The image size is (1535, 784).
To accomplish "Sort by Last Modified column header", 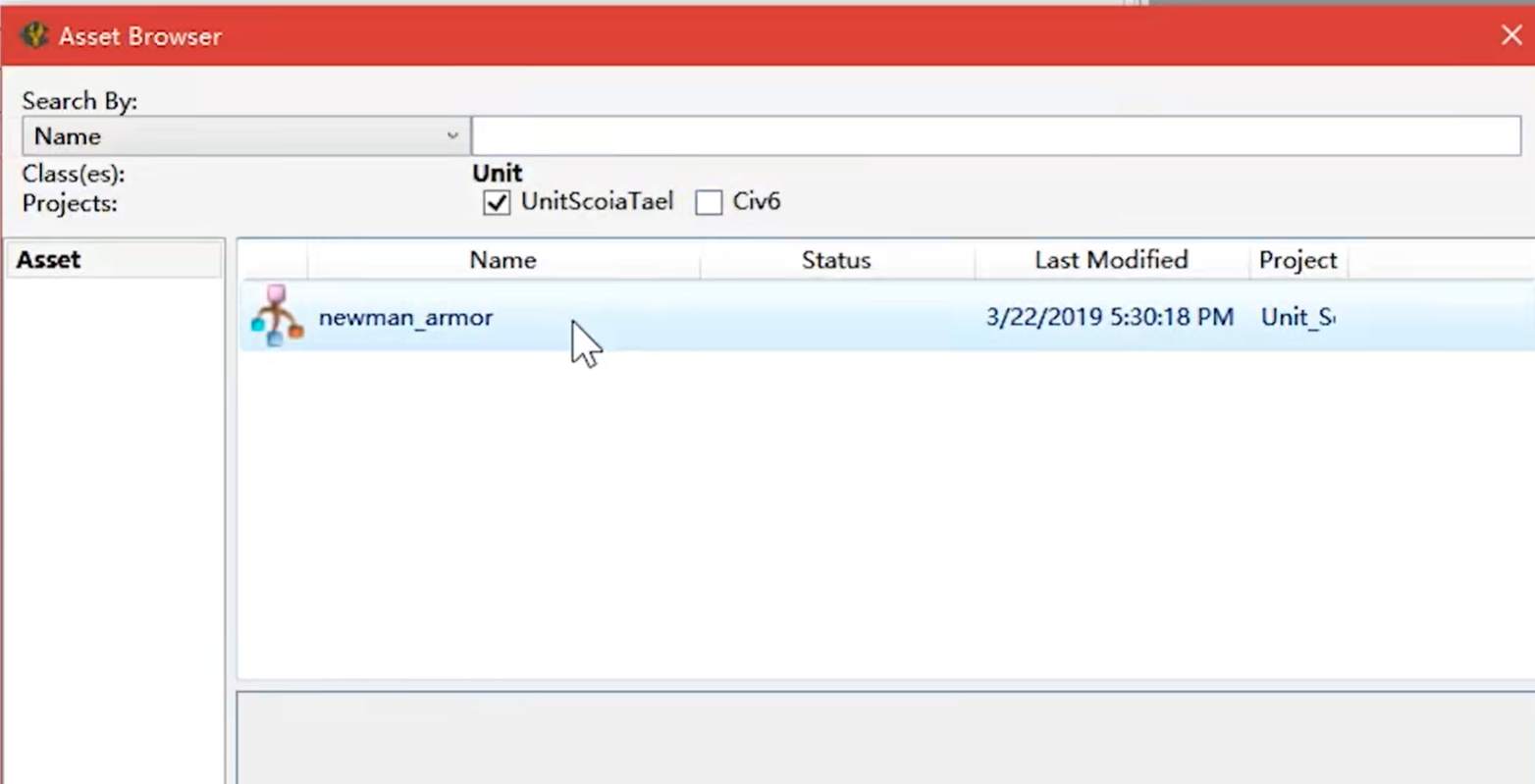I will pyautogui.click(x=1111, y=260).
